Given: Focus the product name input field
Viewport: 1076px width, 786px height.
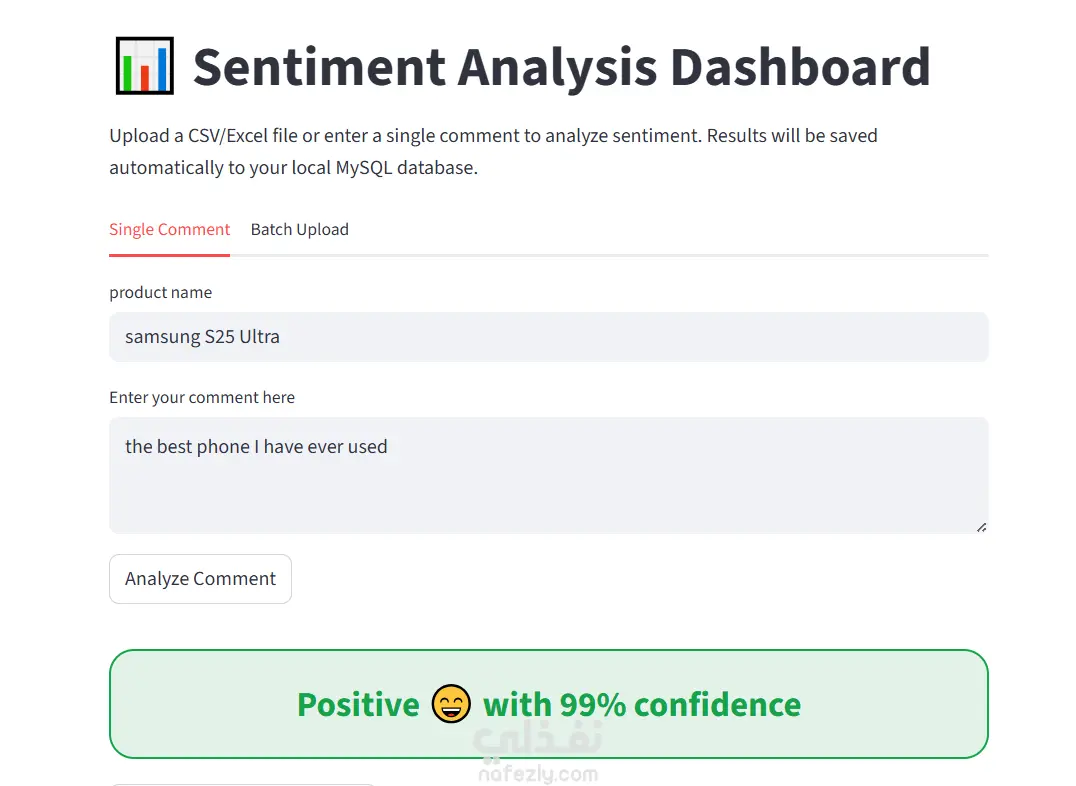Looking at the screenshot, I should point(548,337).
